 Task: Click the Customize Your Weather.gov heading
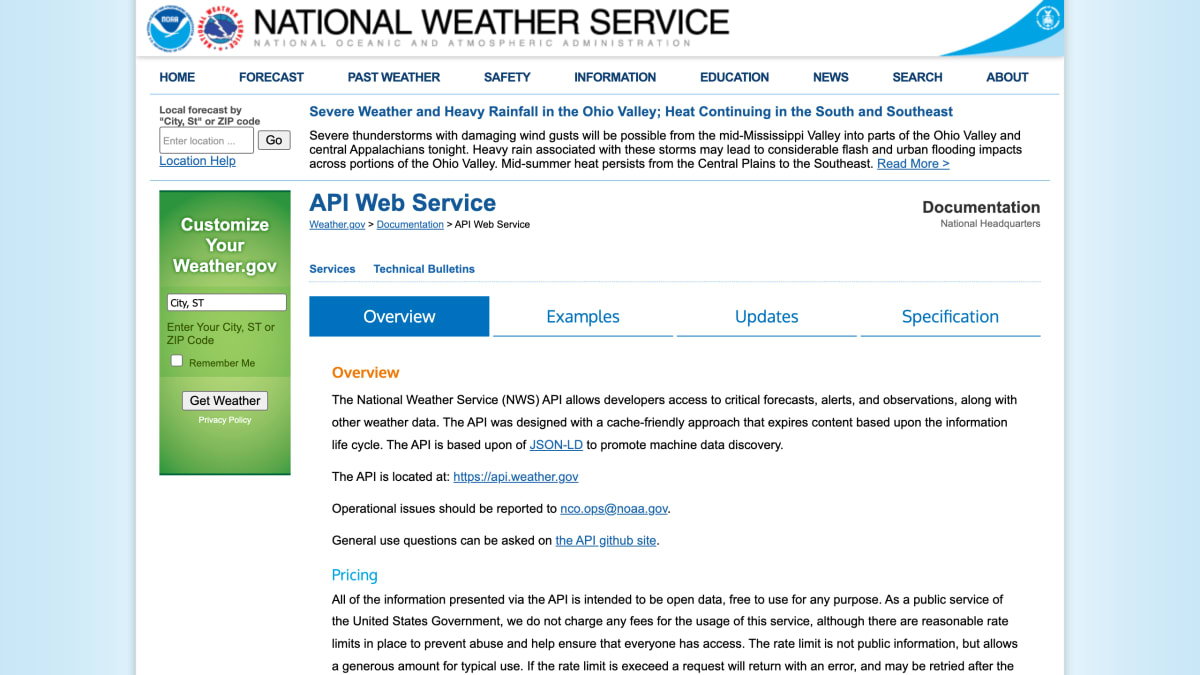coord(225,245)
